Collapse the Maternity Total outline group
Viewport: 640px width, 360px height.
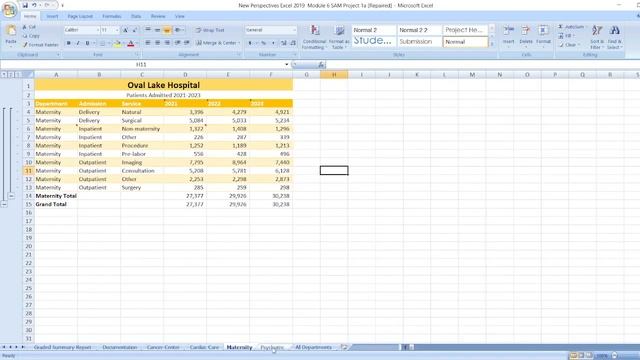[11, 196]
